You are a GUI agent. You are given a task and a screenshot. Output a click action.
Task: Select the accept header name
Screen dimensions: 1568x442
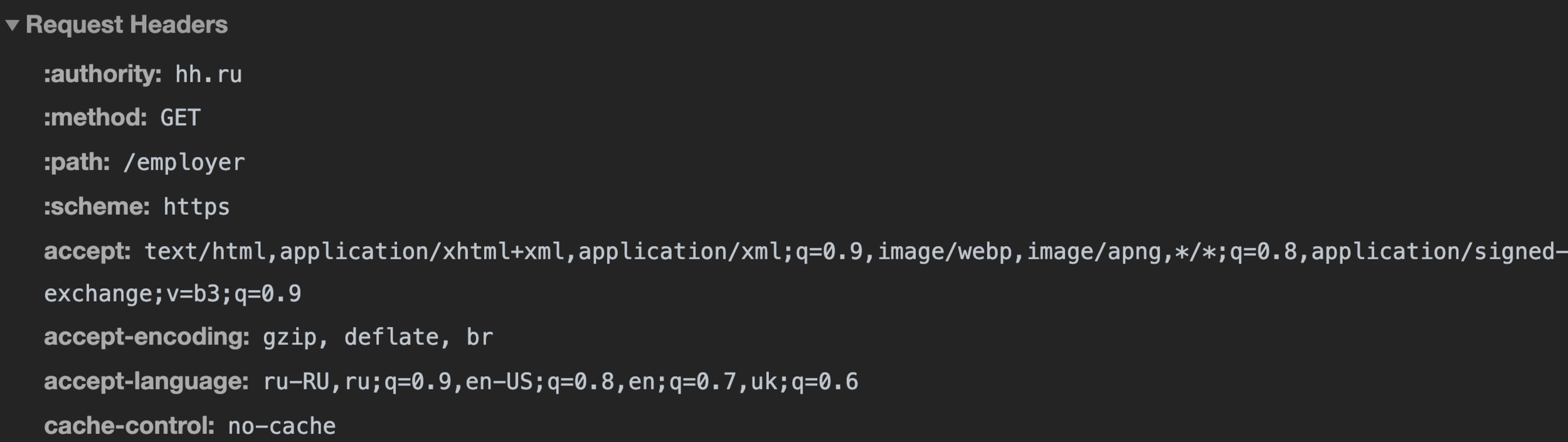coord(87,251)
